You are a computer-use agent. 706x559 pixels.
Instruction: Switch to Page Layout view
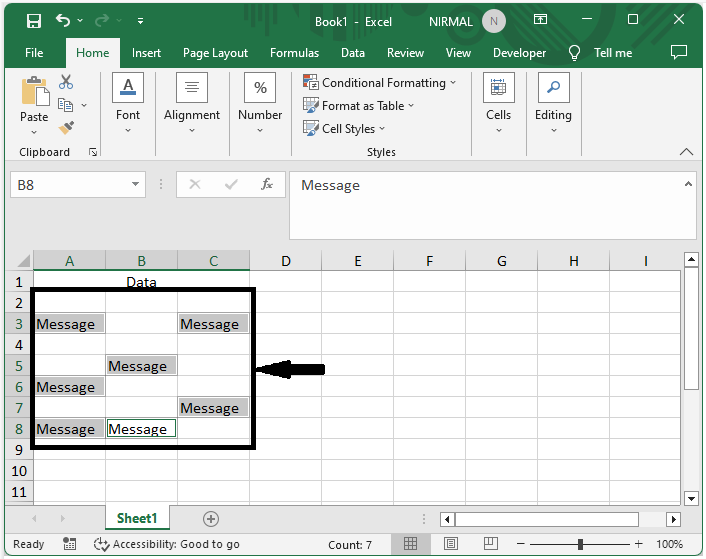451,544
